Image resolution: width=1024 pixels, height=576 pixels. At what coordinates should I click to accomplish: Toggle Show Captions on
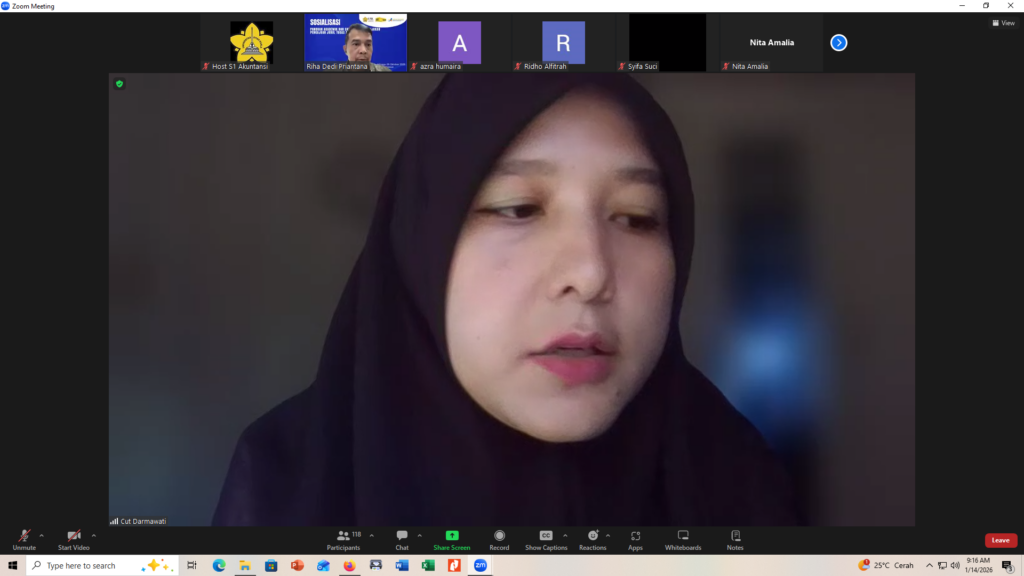[x=546, y=539]
